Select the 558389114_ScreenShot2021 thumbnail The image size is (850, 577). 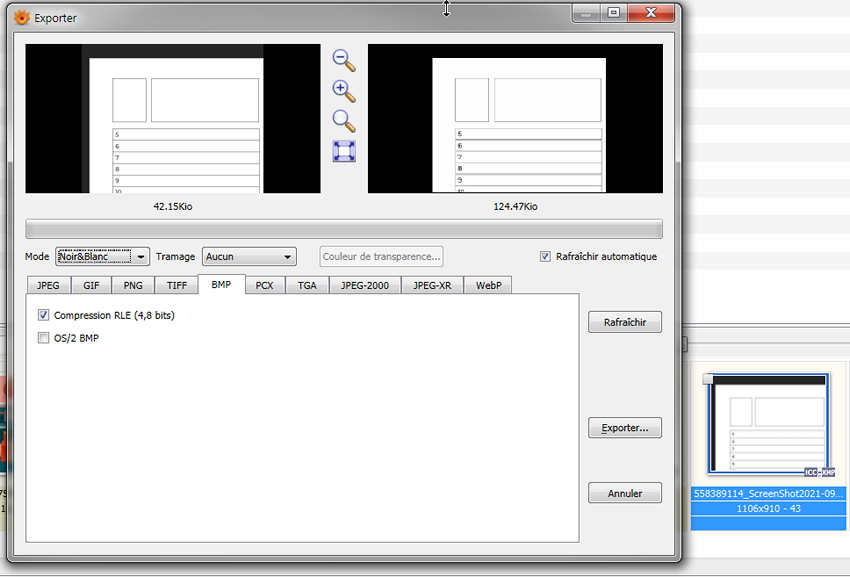click(x=765, y=425)
